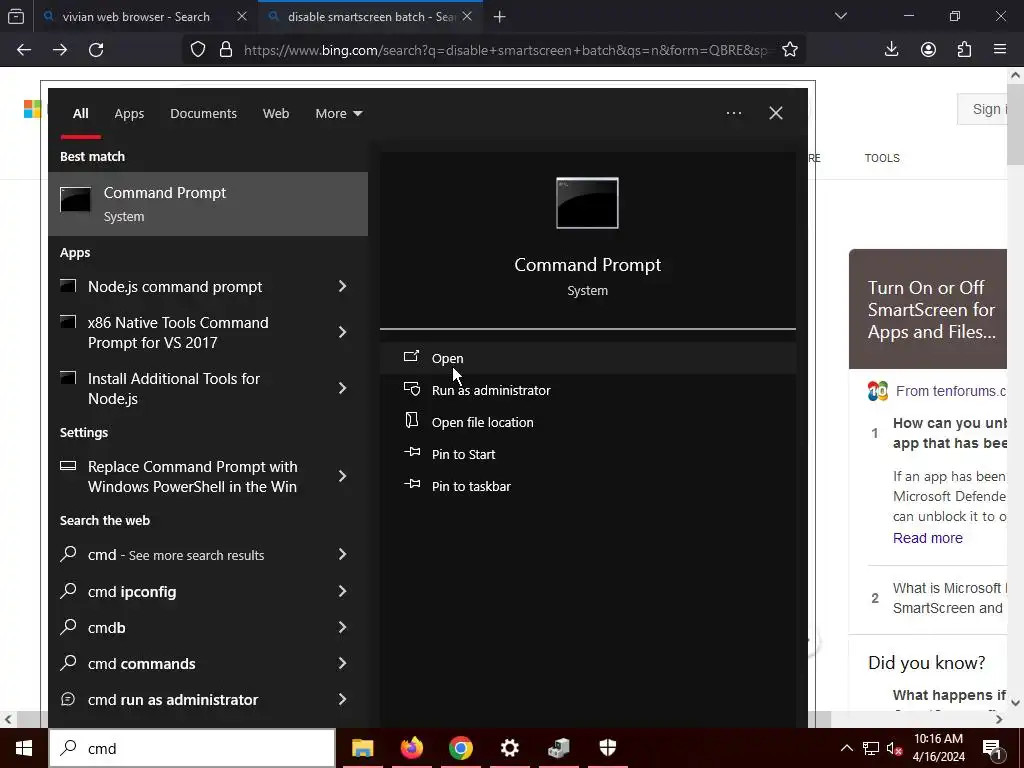The width and height of the screenshot is (1024, 768).
Task: Close the disable smartscreen batch tab
Action: [467, 16]
